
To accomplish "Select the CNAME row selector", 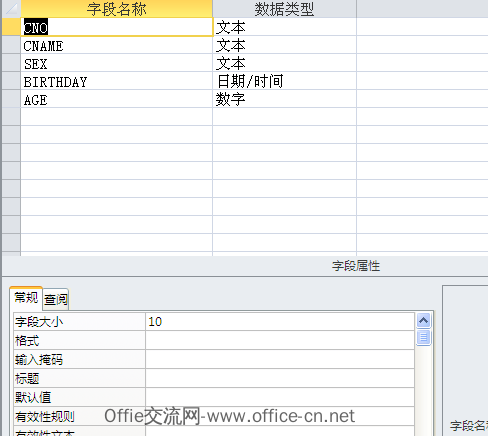I will [11, 45].
